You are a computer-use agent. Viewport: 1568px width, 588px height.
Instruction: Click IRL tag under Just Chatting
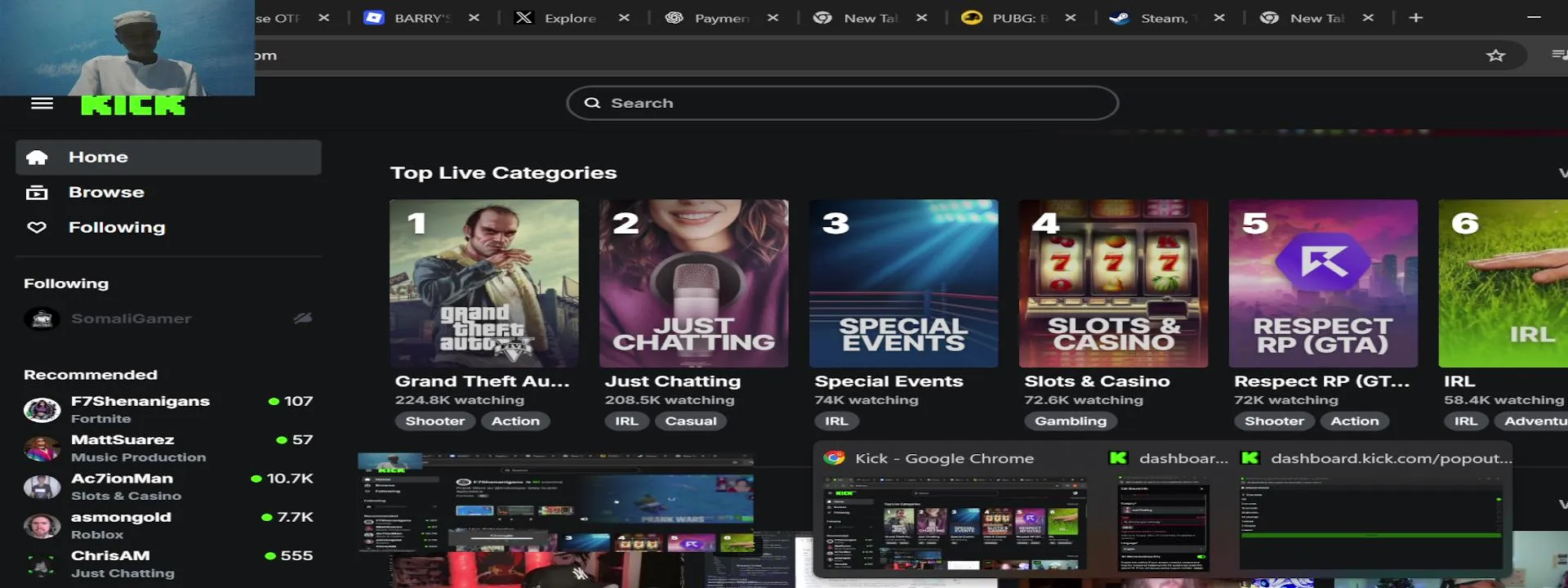626,421
